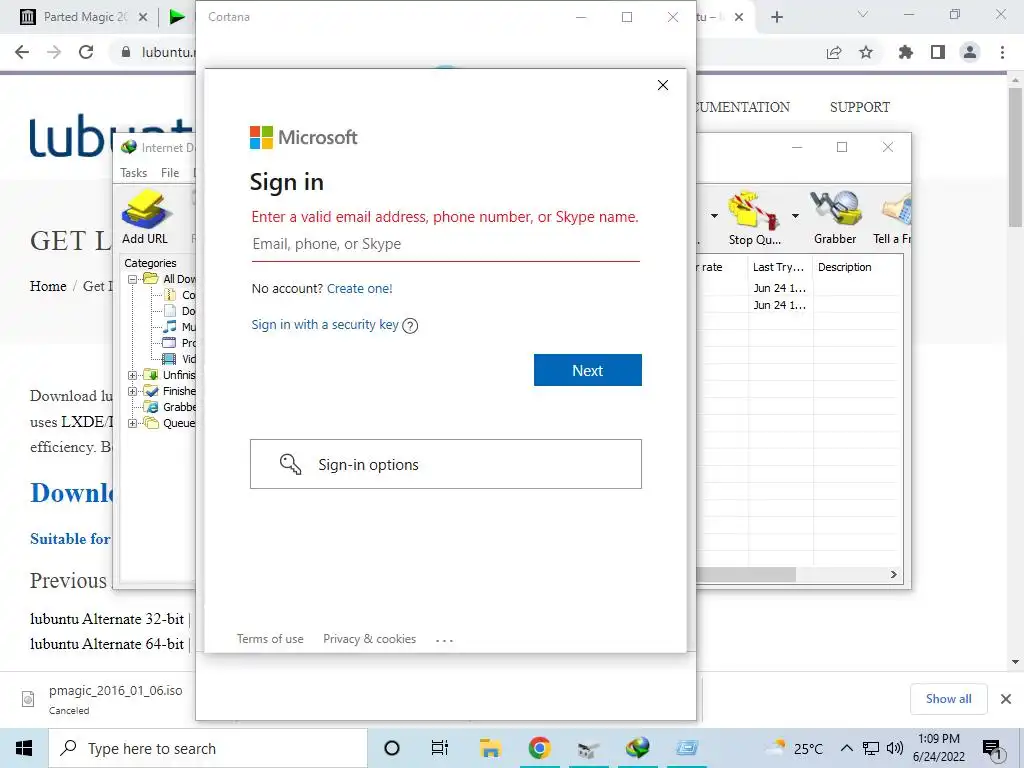
Task: Click Show all downloads button
Action: 948,699
